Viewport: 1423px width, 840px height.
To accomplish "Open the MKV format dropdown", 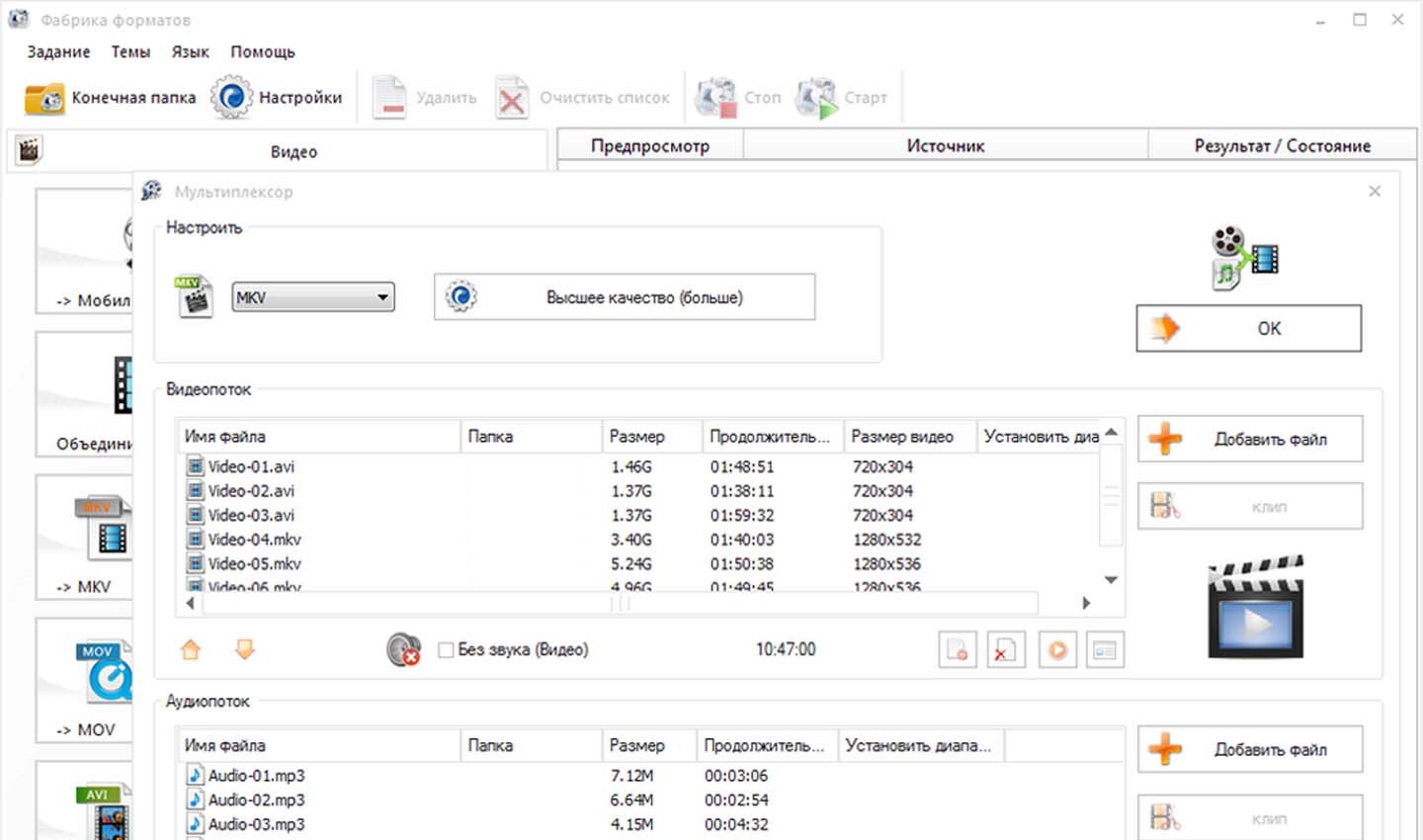I will (x=313, y=297).
